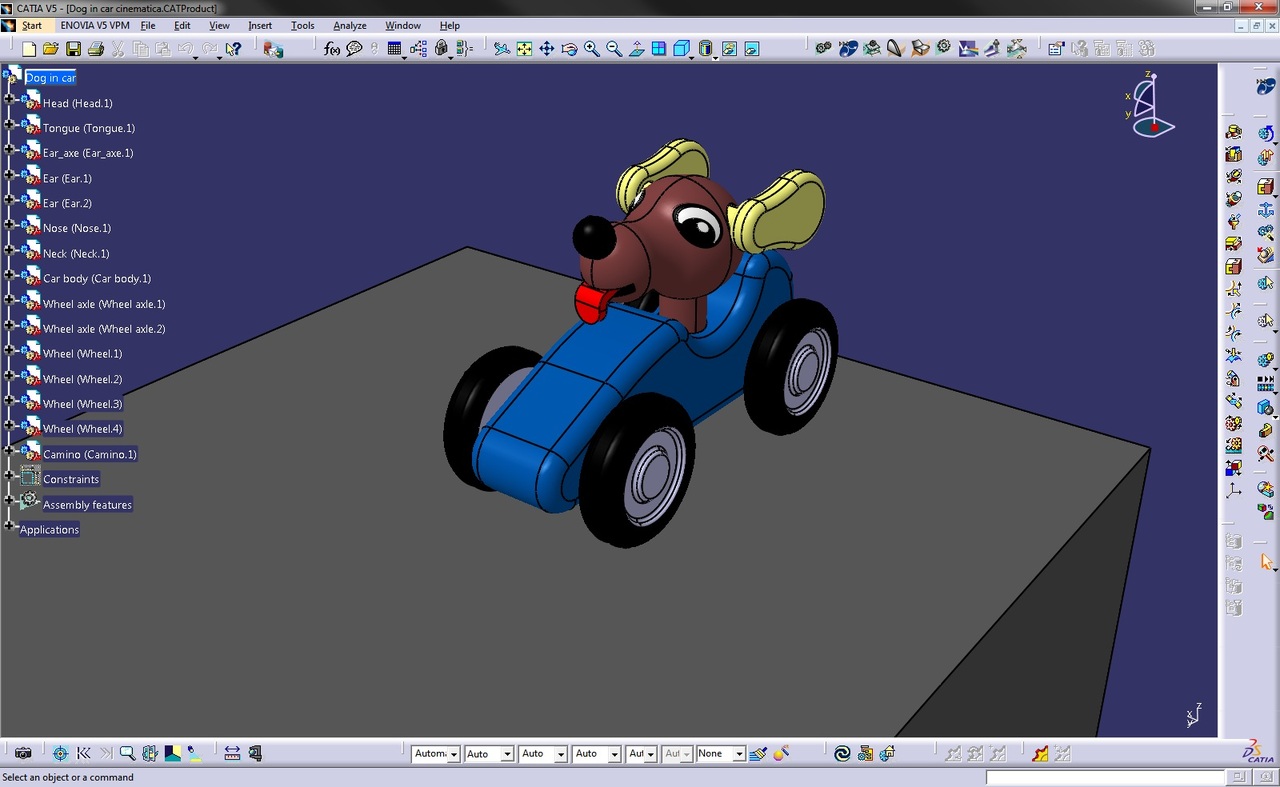Click the Update All spiral icon

(x=842, y=753)
